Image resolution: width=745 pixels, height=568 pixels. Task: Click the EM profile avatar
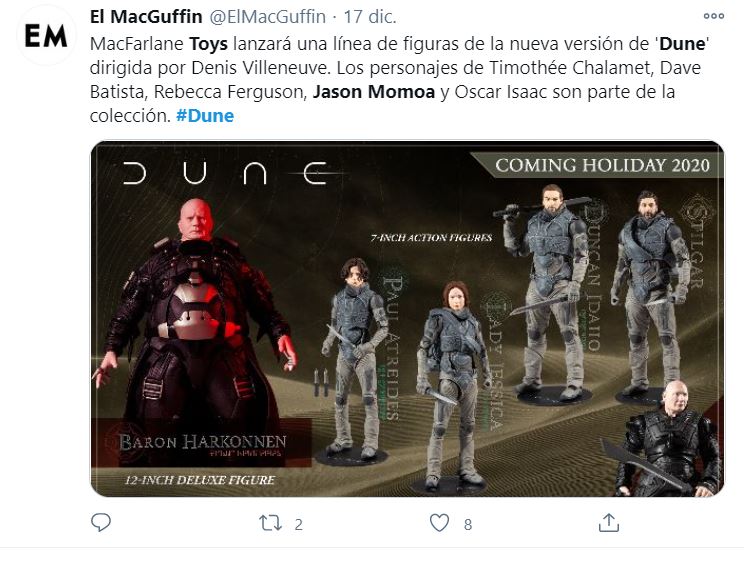coord(46,36)
